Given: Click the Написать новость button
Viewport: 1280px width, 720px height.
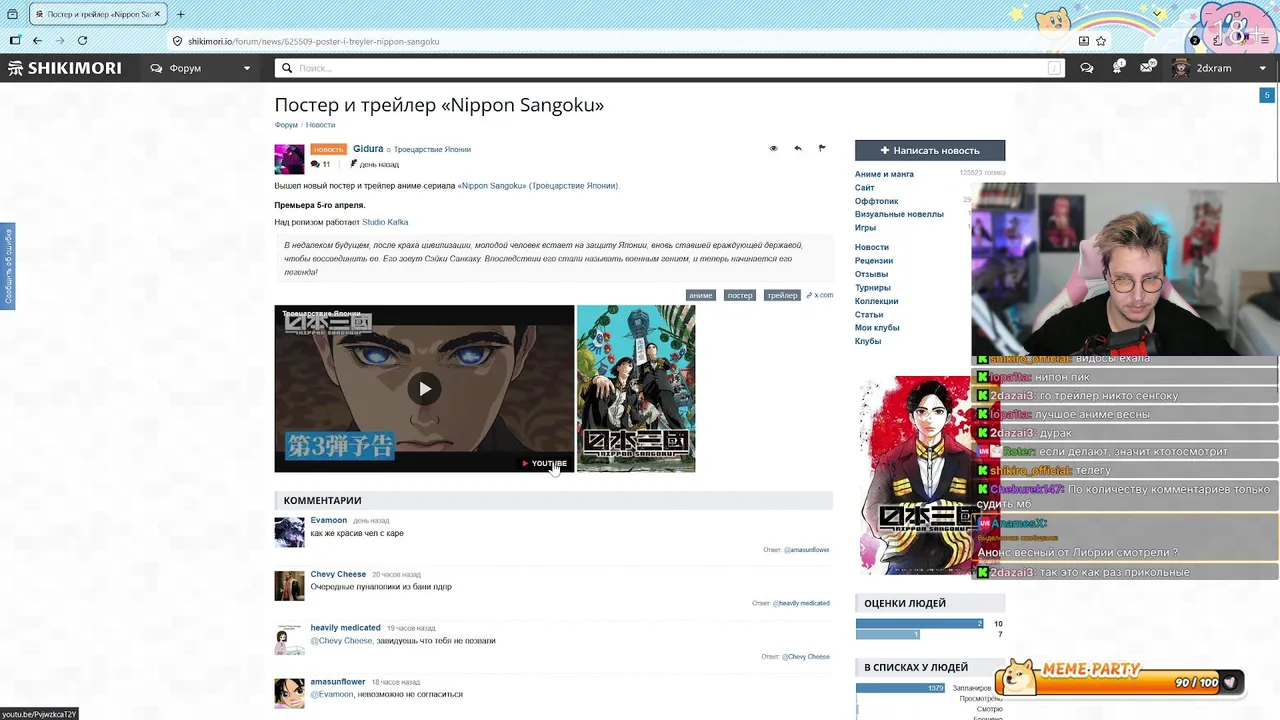Looking at the screenshot, I should tap(930, 150).
